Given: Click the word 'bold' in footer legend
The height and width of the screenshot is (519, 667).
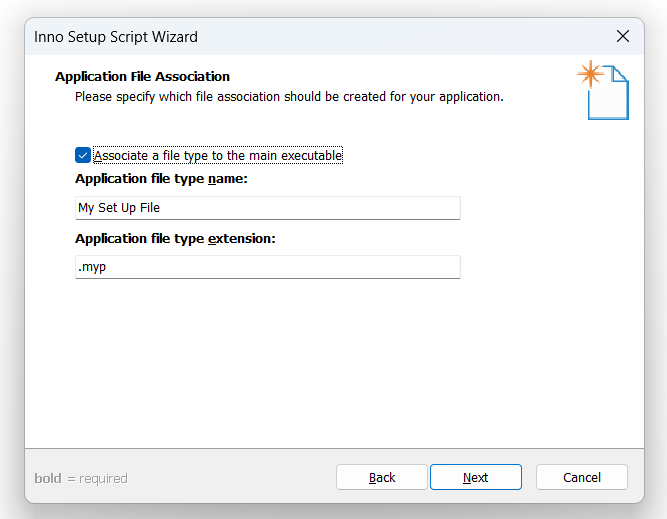Looking at the screenshot, I should [48, 479].
